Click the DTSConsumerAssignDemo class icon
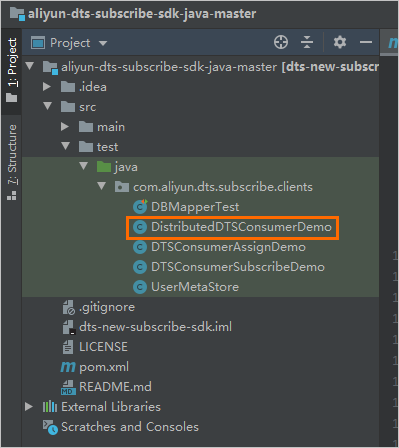Viewport: 399px width, 448px height. click(140, 247)
